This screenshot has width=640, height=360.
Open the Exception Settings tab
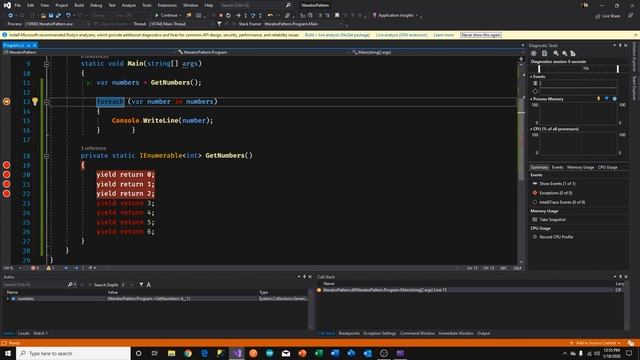point(380,333)
